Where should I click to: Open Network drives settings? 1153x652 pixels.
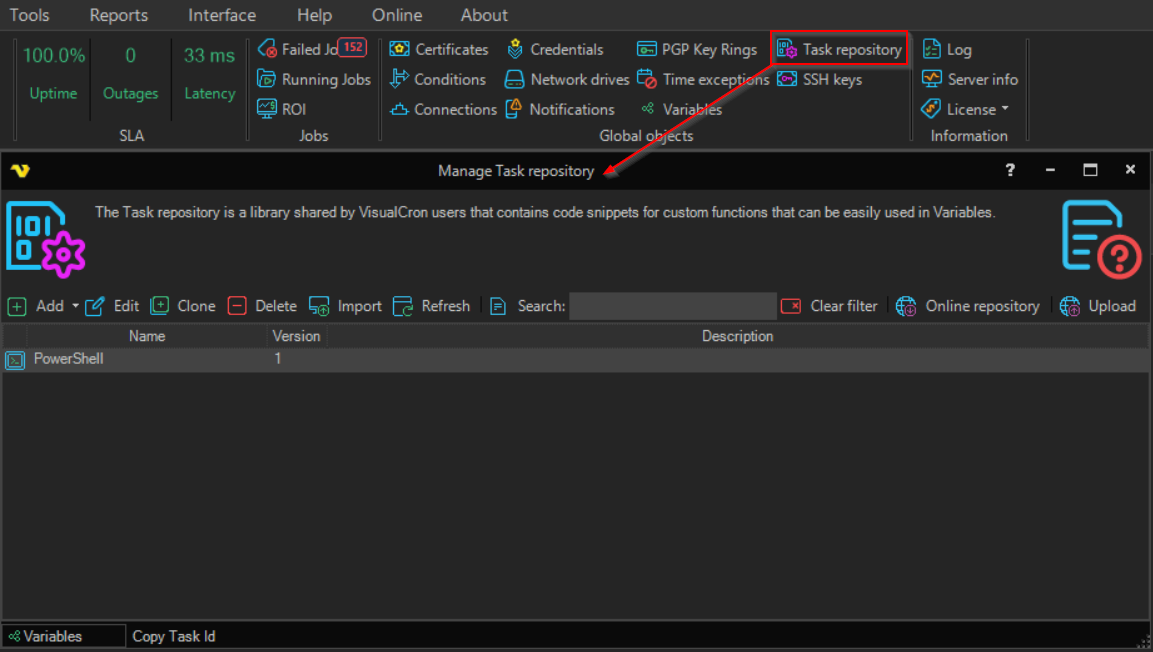pyautogui.click(x=567, y=79)
